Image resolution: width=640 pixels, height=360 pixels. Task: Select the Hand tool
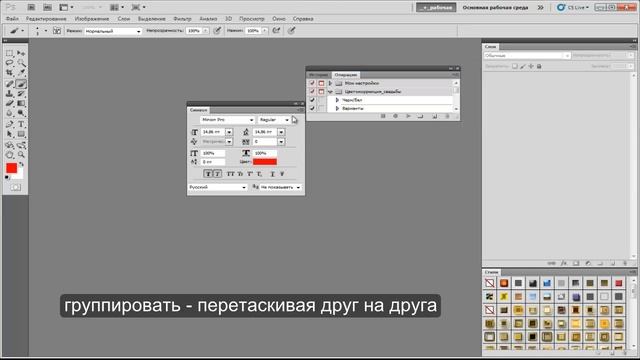tap(9, 155)
